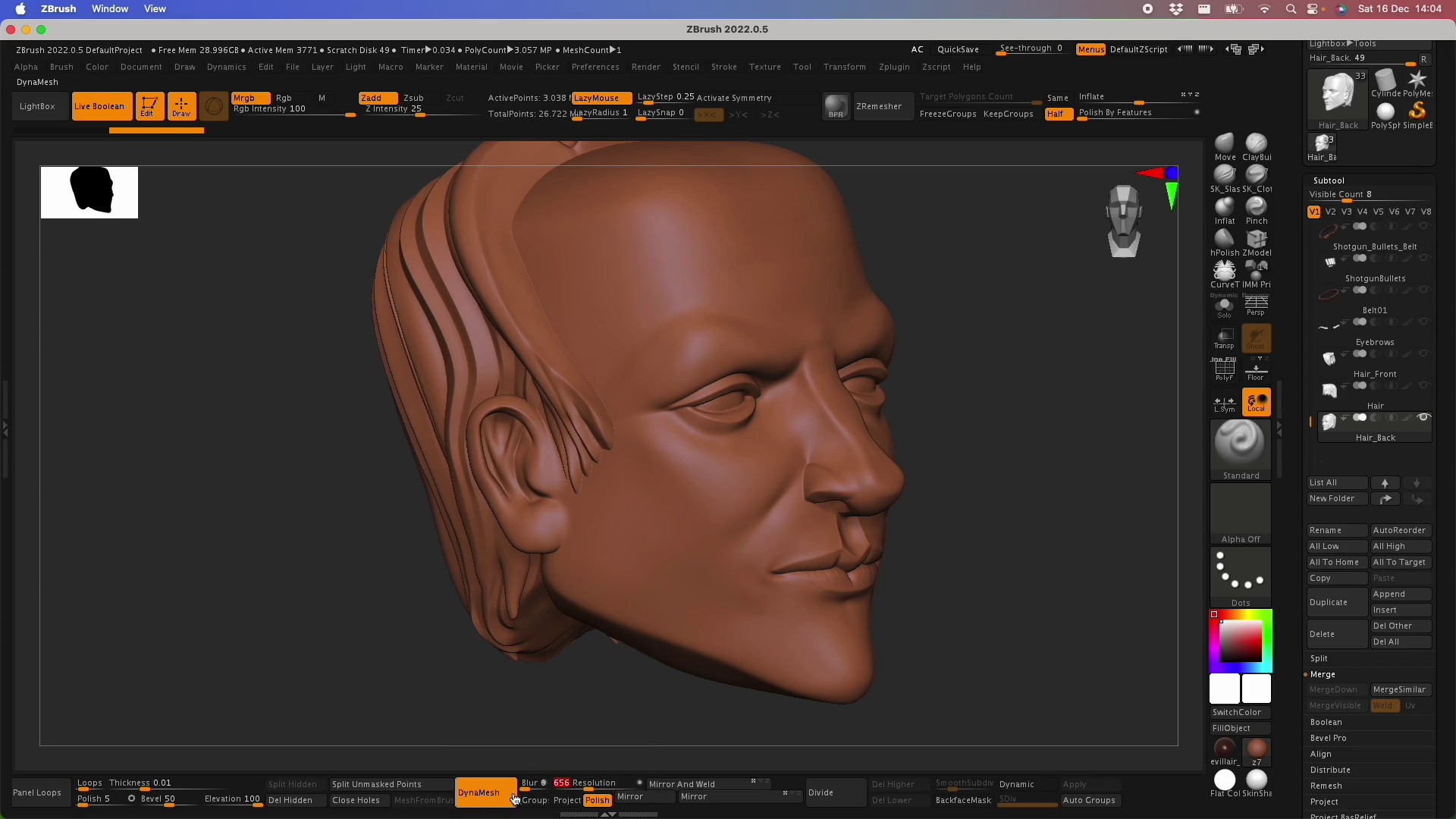Open the macOS Window menu

110,9
